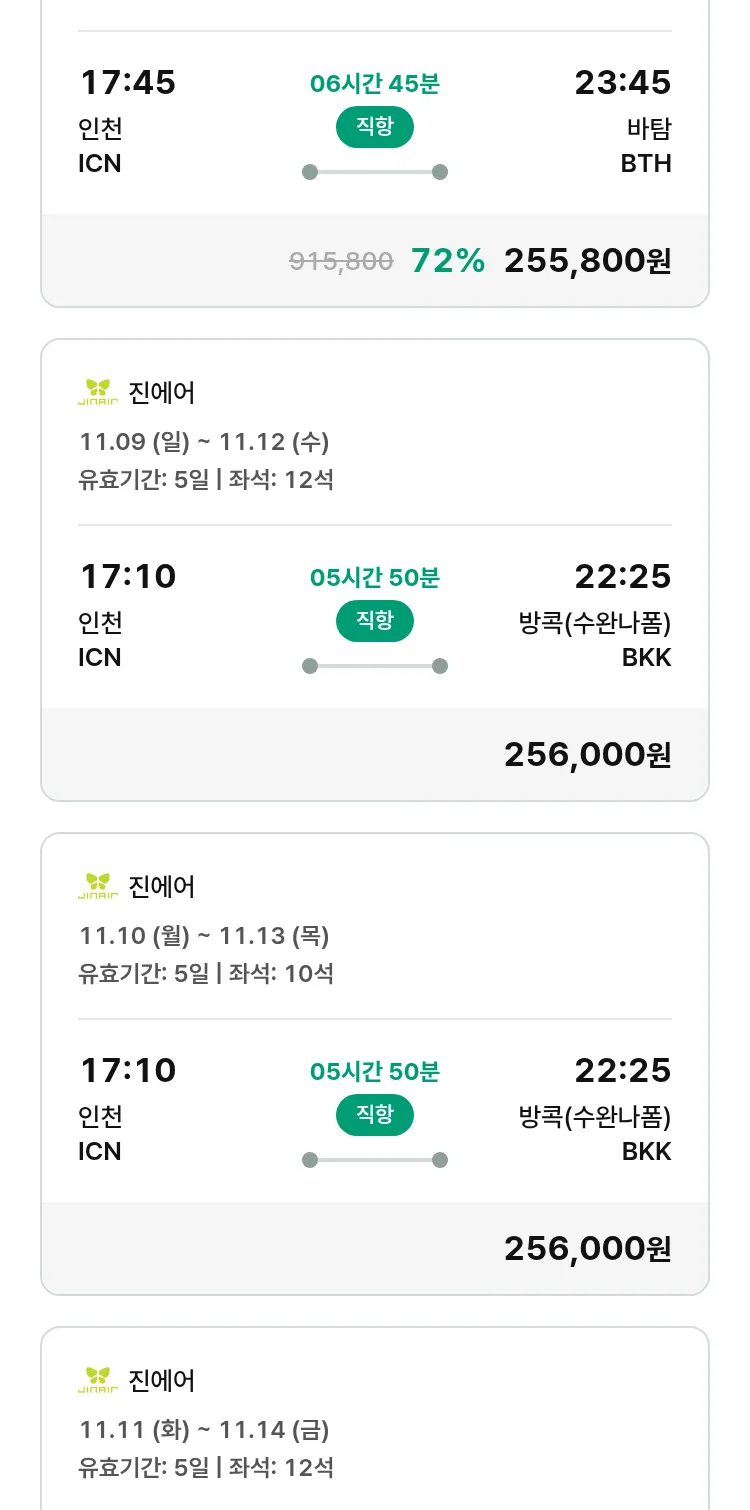
Task: Click the Jin Air logo on the 11.11 flight
Action: point(98,1380)
